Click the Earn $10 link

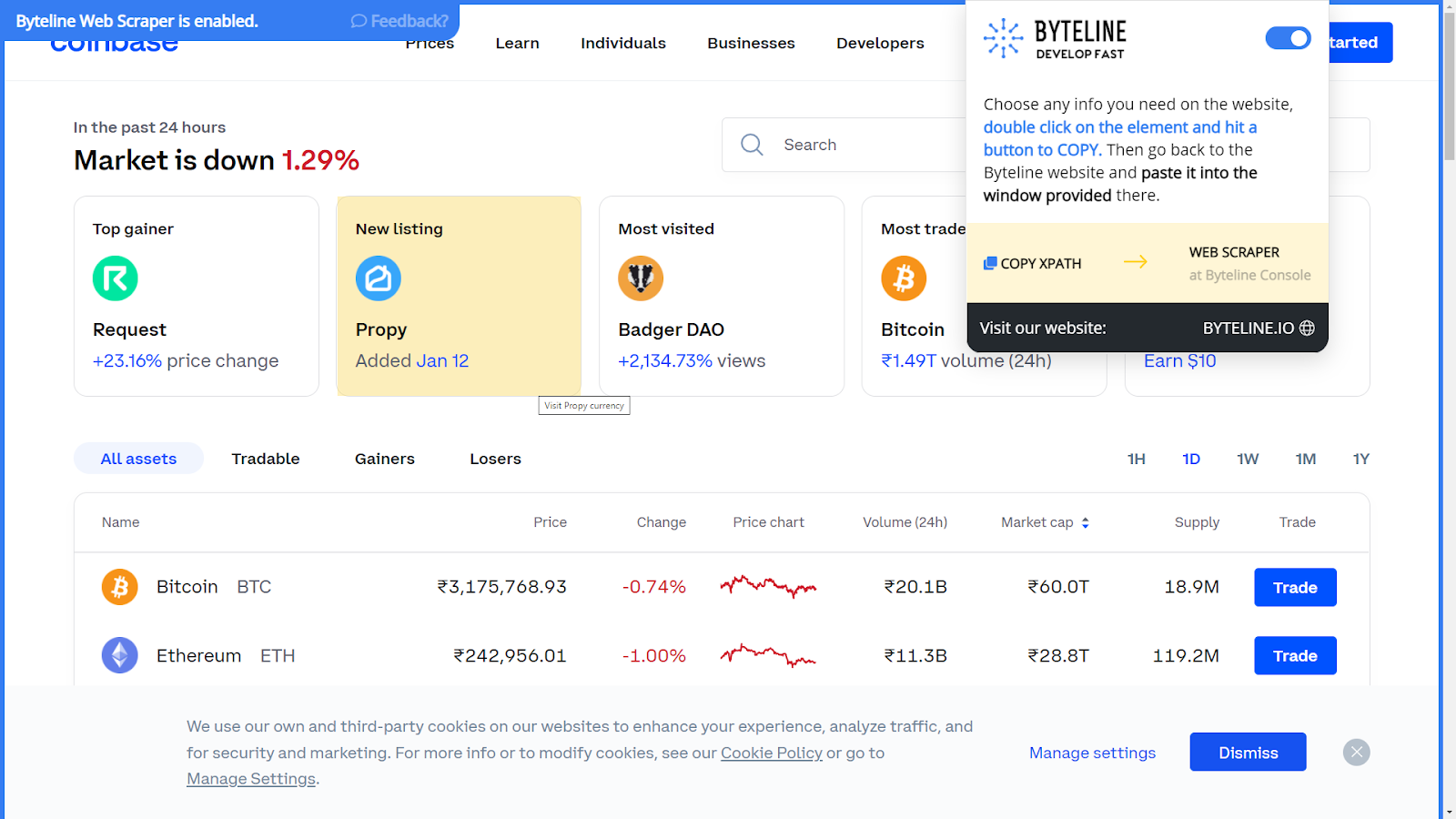click(x=1180, y=361)
